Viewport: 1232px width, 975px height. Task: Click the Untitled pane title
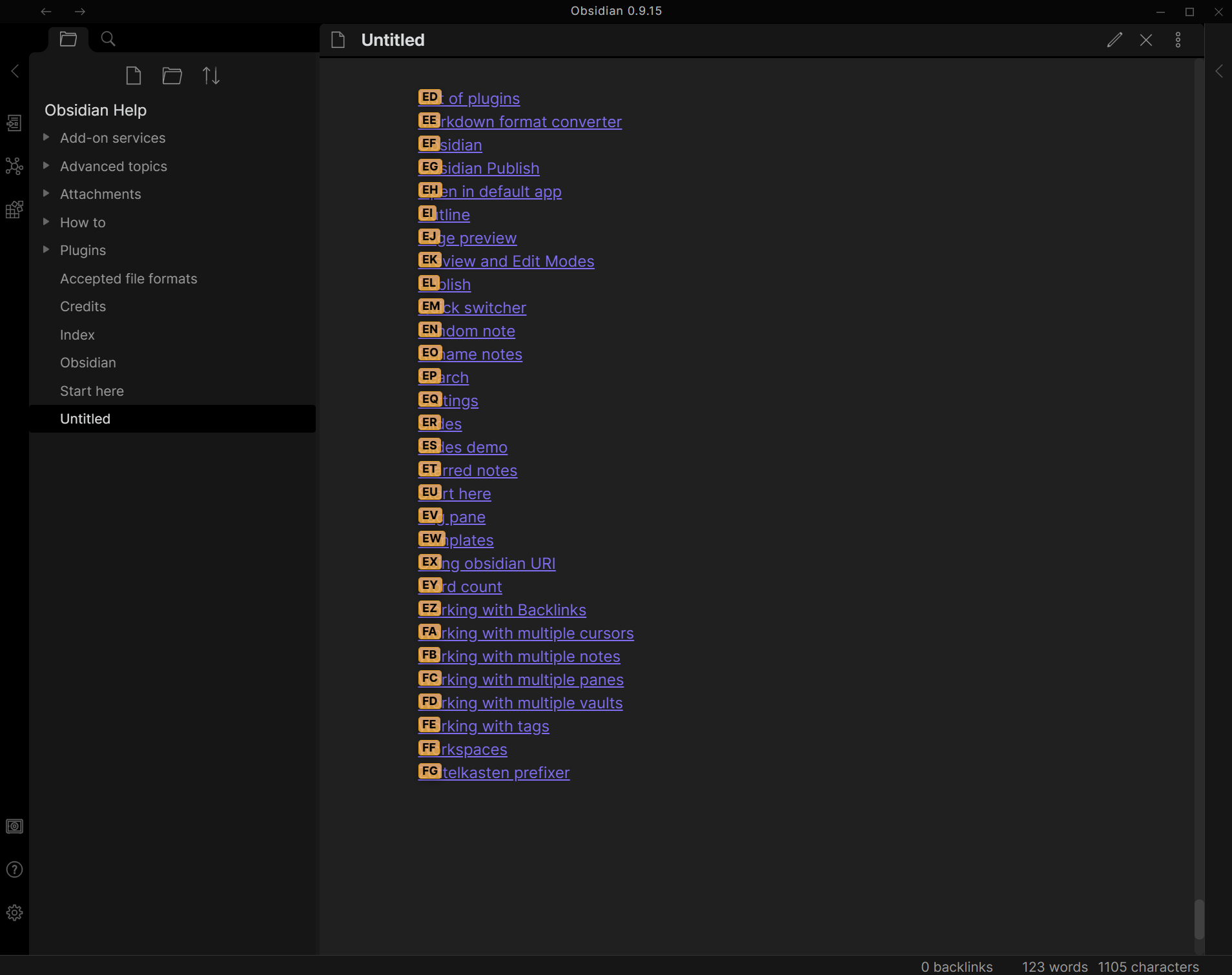coord(393,40)
